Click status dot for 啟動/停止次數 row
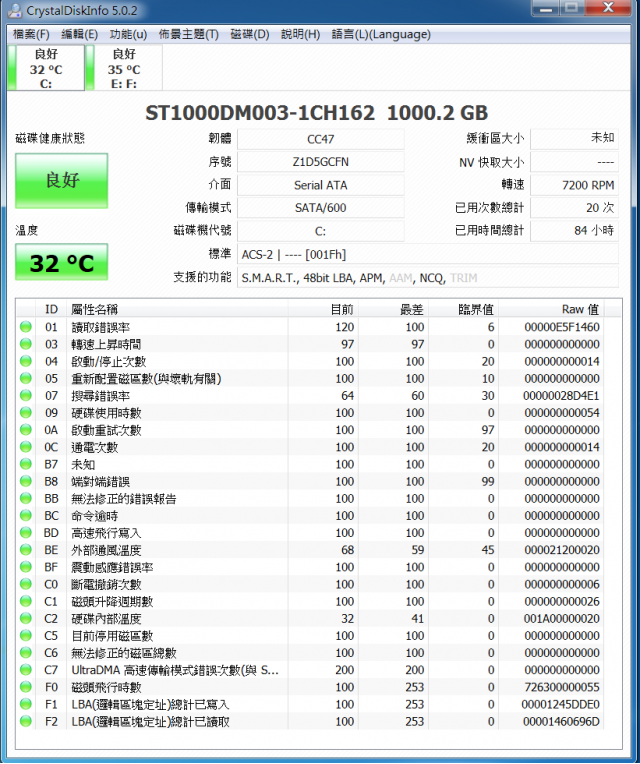Image resolution: width=640 pixels, height=764 pixels. pyautogui.click(x=26, y=361)
